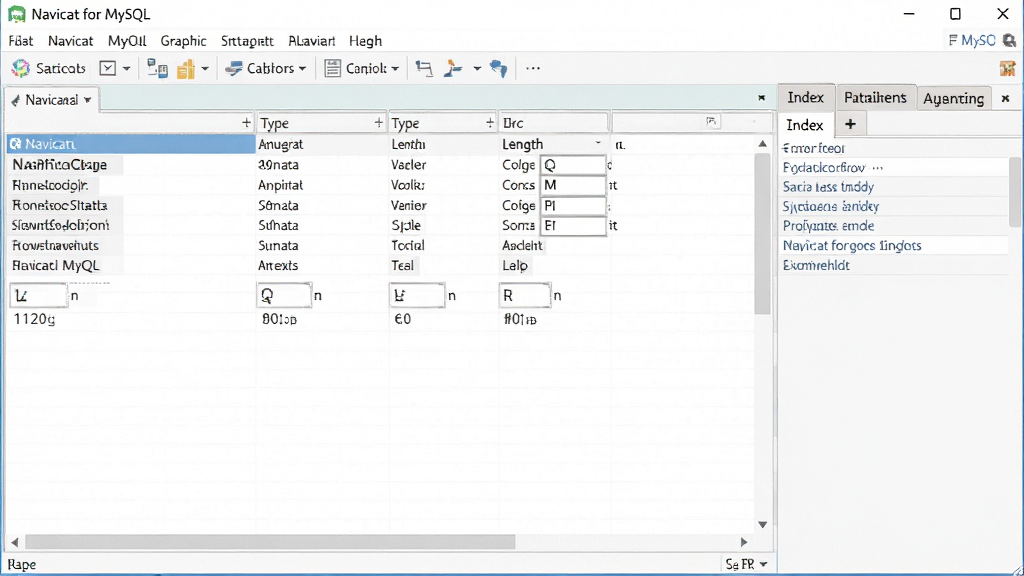Select the Rowetnaveluts row
The height and width of the screenshot is (576, 1024).
click(56, 246)
